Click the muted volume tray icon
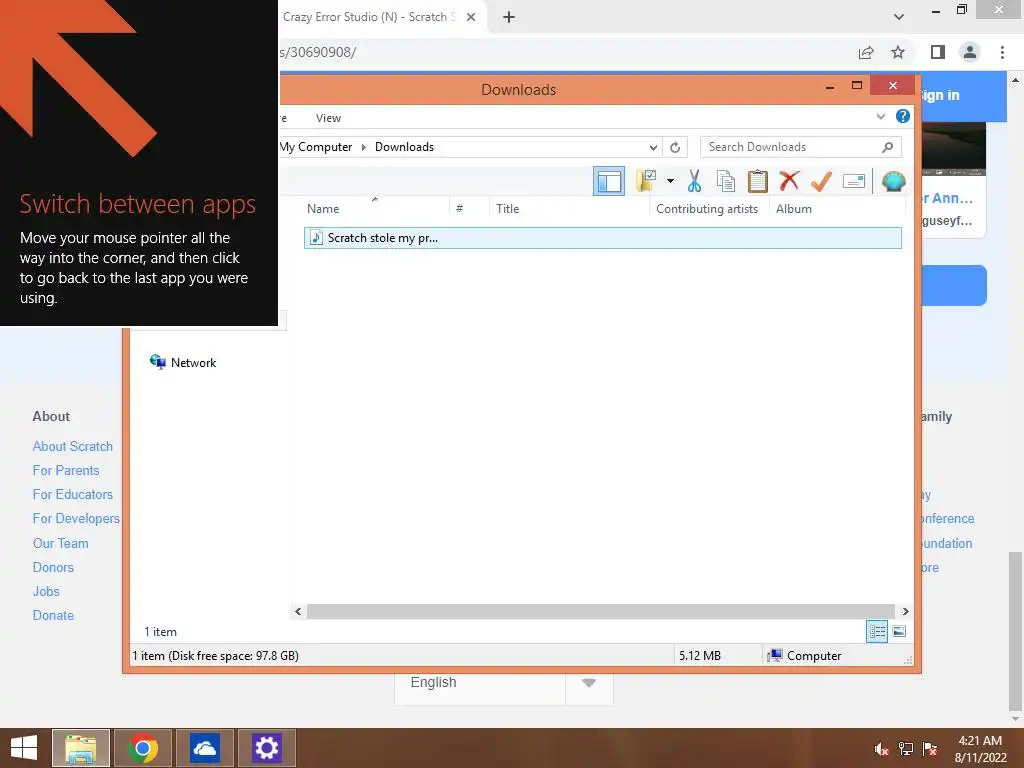The image size is (1024, 768). tap(882, 749)
